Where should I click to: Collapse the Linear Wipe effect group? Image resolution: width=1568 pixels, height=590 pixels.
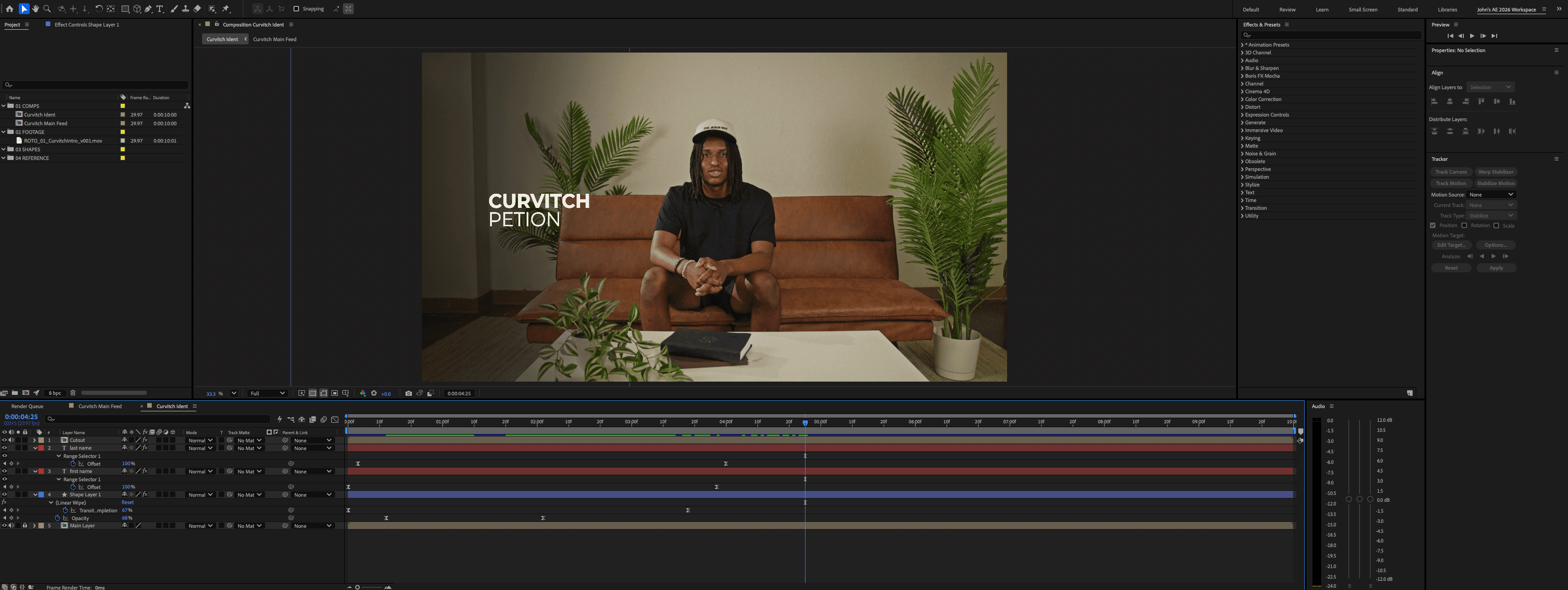[51, 503]
